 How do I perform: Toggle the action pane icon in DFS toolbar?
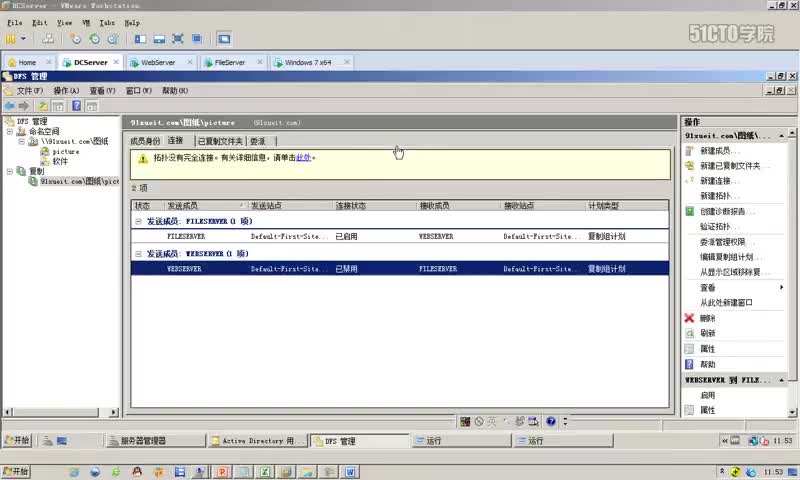pyautogui.click(x=92, y=106)
